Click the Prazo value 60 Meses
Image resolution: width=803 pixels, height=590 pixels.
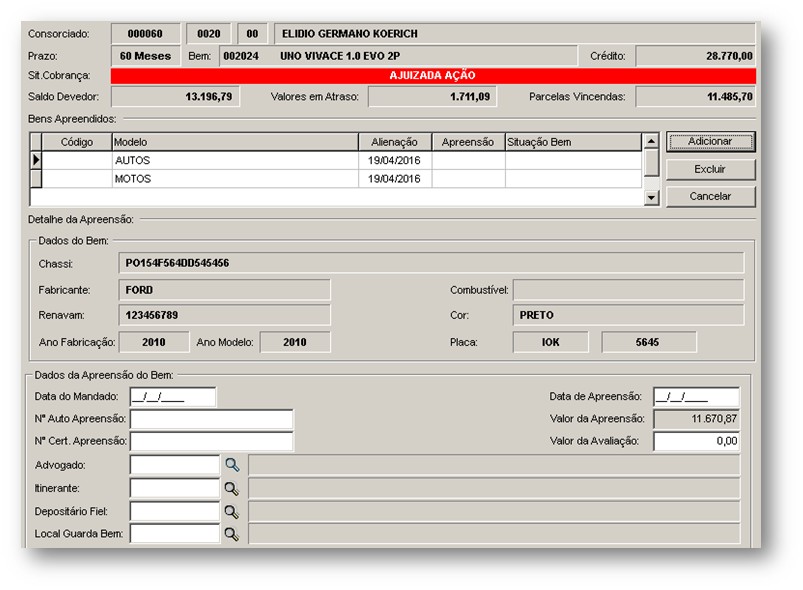click(x=145, y=56)
